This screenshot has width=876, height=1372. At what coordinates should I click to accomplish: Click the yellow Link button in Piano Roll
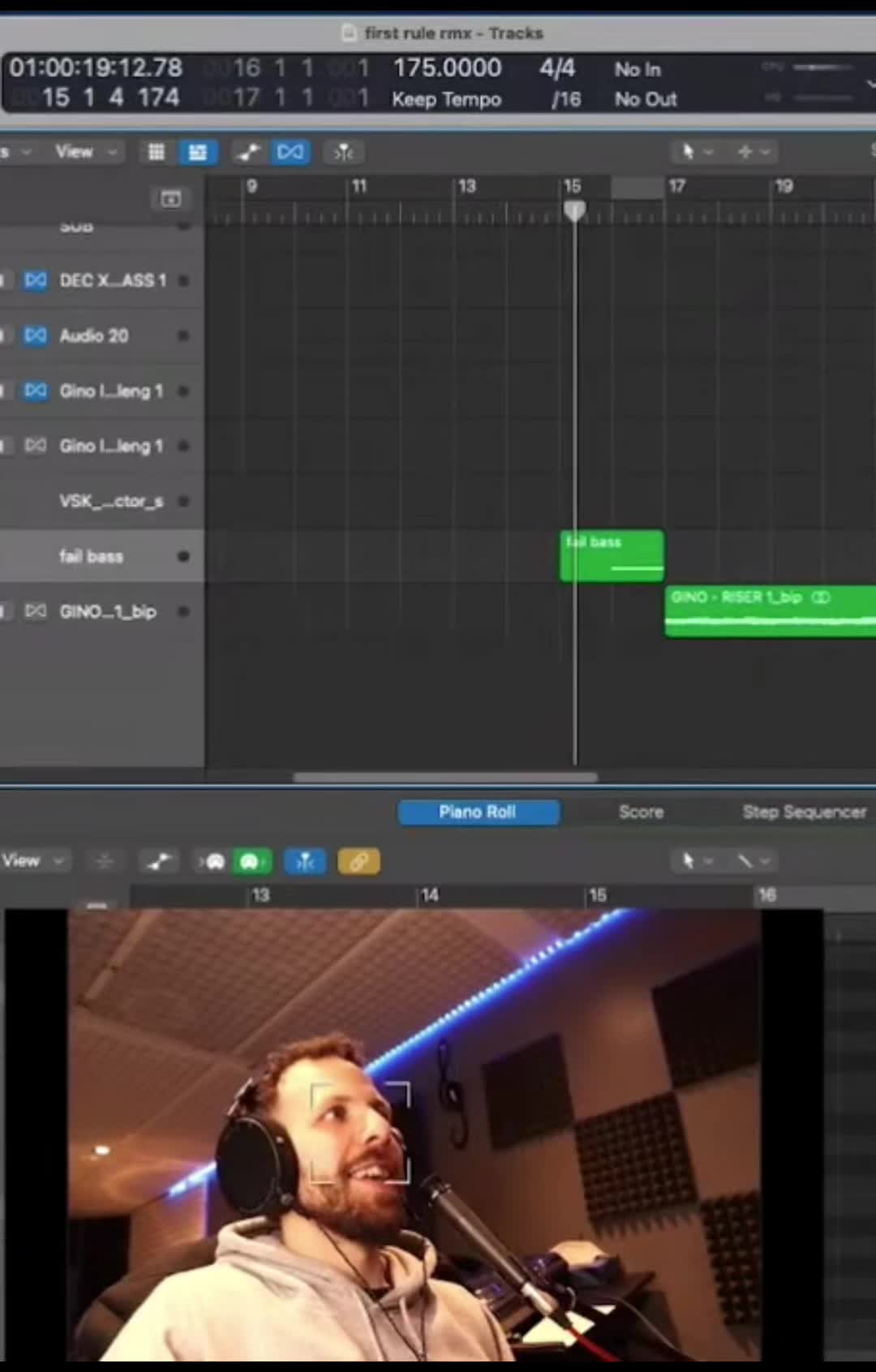[359, 861]
